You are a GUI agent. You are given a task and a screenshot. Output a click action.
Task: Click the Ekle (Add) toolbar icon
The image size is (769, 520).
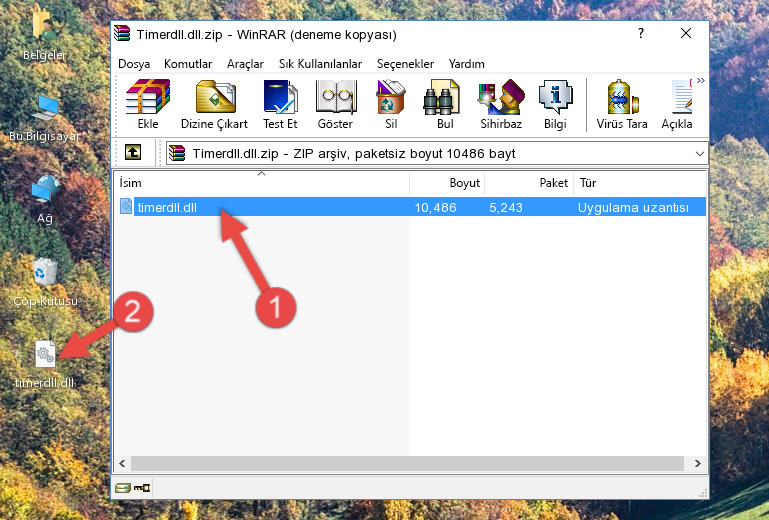[148, 104]
